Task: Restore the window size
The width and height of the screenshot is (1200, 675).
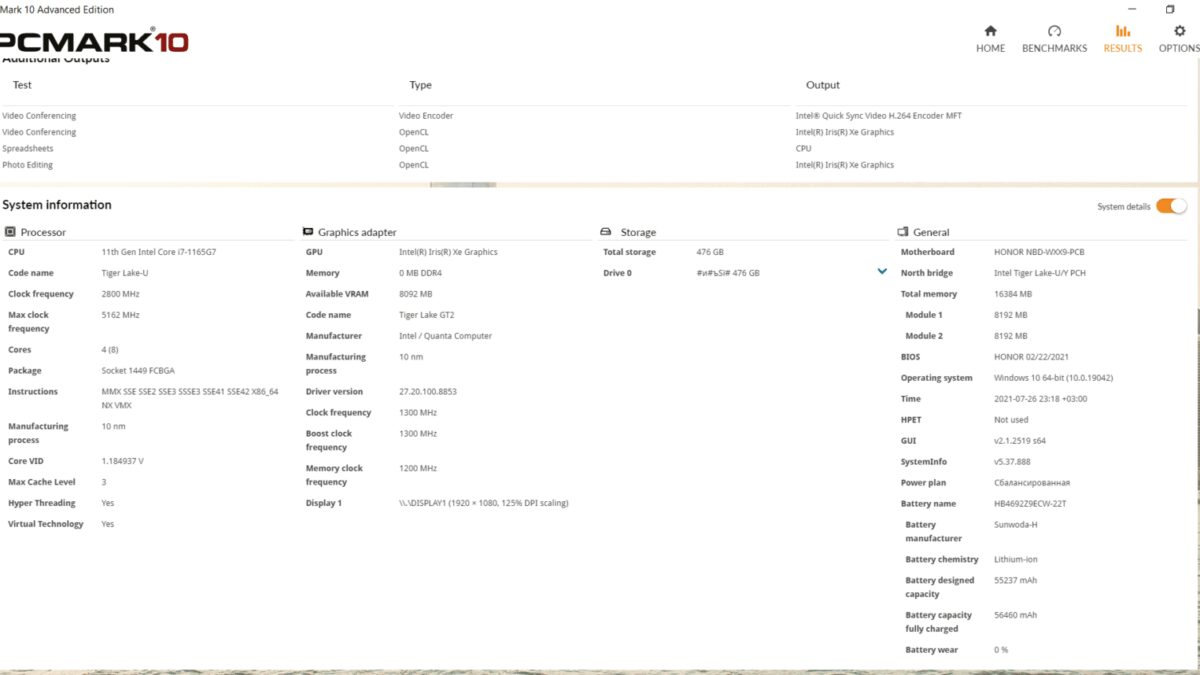Action: (x=1170, y=9)
